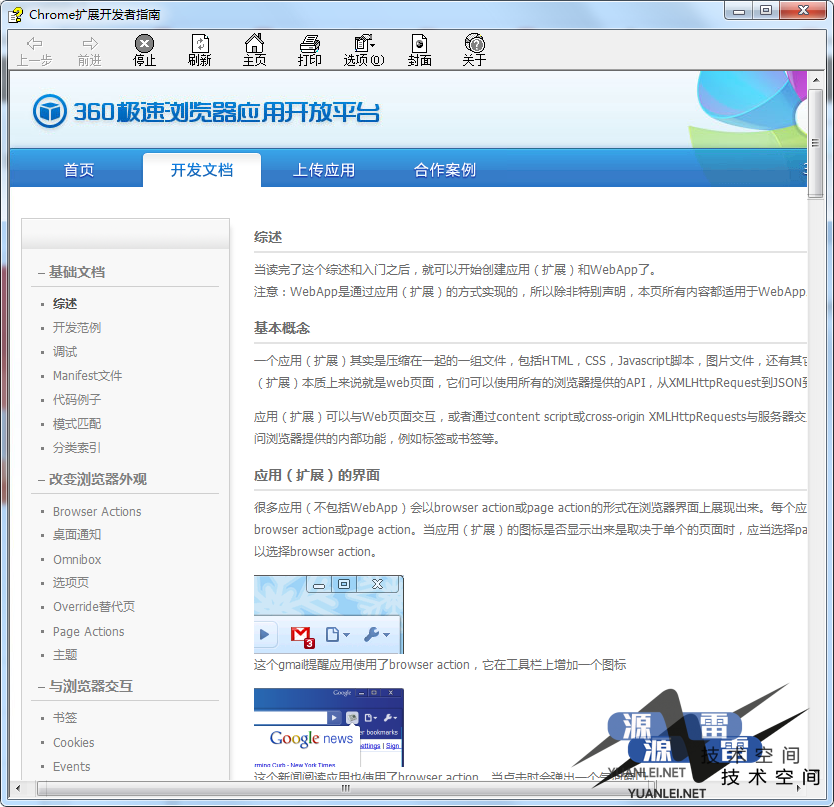Viewport: 834px width, 807px height.
Task: Open the Browser Actions sidebar link
Action: click(97, 511)
